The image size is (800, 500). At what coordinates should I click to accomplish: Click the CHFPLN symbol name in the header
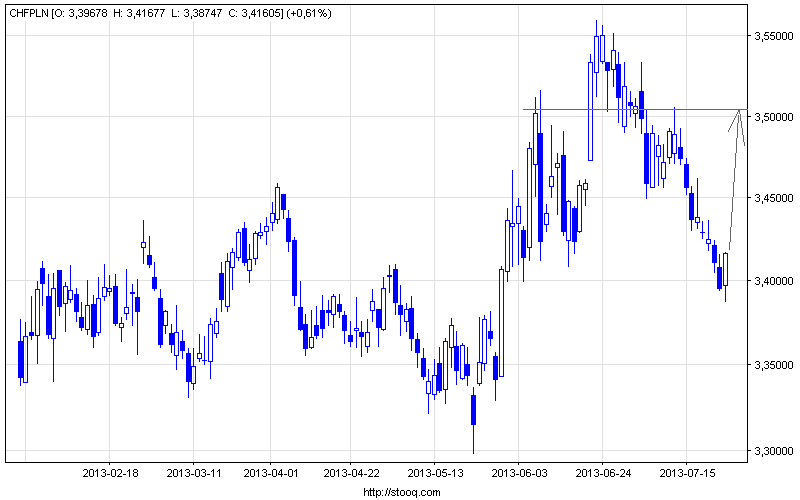(x=29, y=14)
